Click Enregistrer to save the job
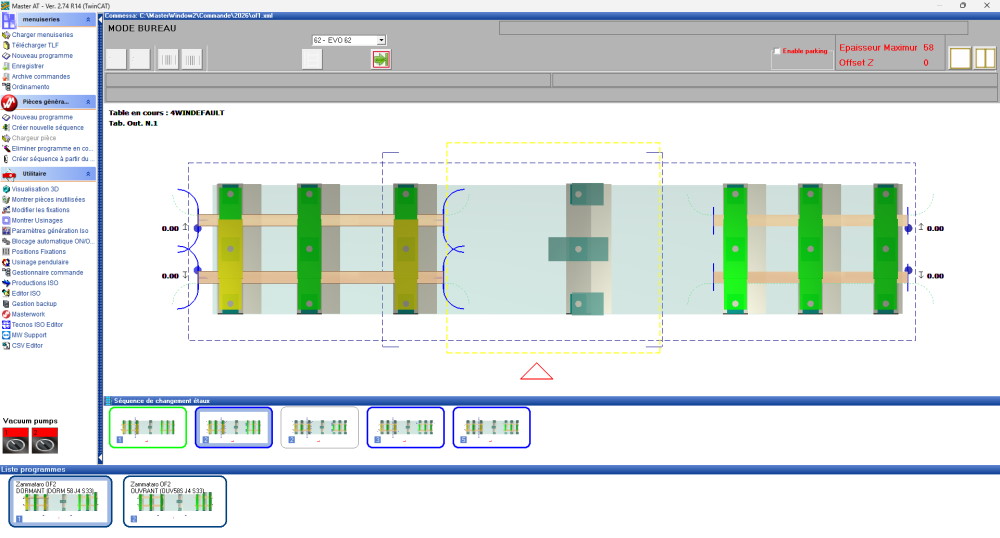The width and height of the screenshot is (1000, 538). 27,66
